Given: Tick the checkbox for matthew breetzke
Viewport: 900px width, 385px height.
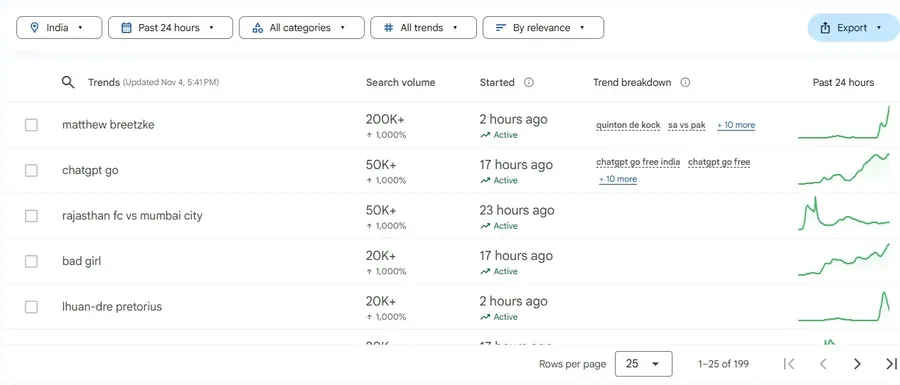Looking at the screenshot, I should (x=31, y=125).
